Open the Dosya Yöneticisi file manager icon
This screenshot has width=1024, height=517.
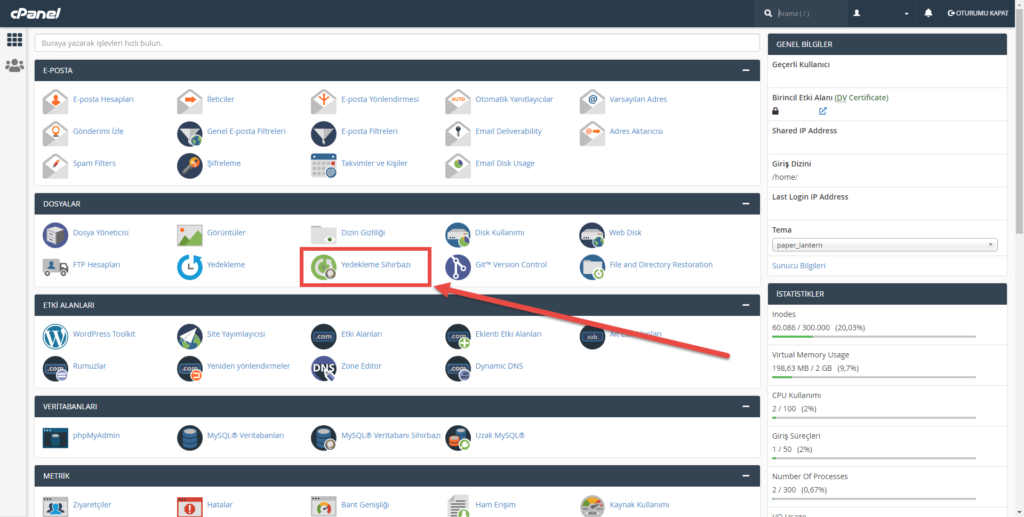pos(56,234)
